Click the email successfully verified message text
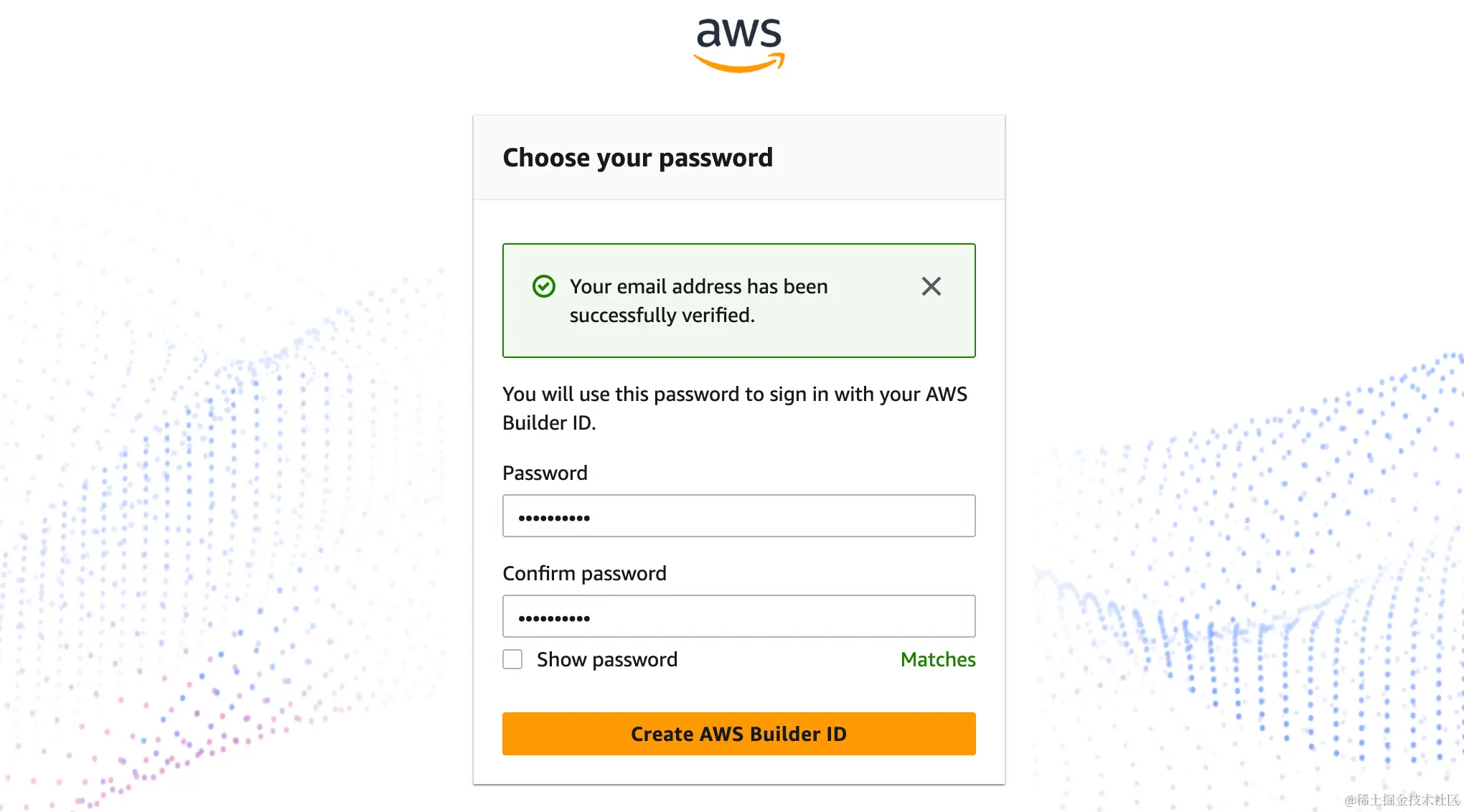1464x812 pixels. tap(698, 301)
